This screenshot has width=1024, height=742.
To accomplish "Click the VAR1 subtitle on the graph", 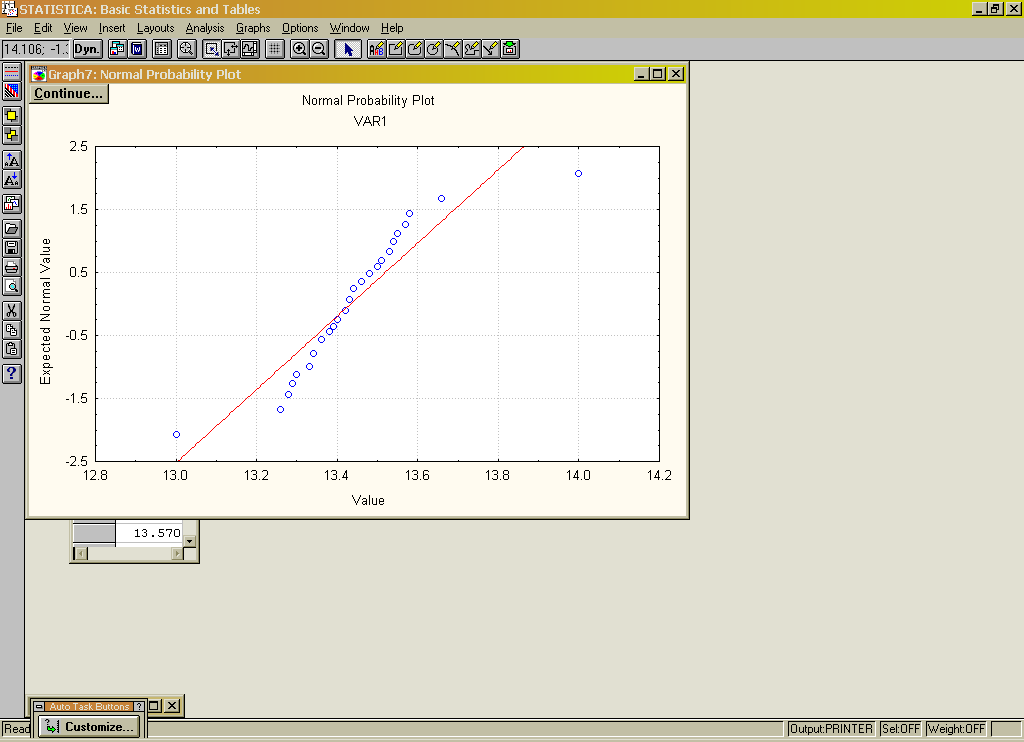I will click(x=370, y=121).
